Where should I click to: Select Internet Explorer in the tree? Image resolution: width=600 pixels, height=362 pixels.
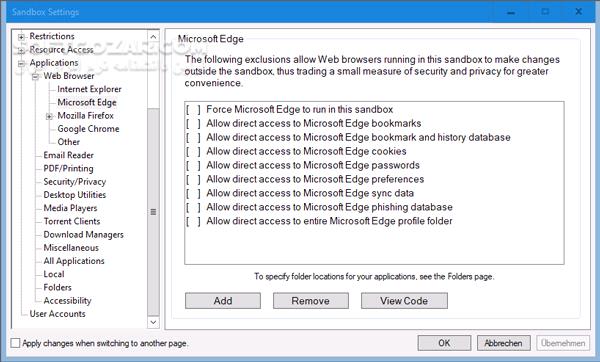[89, 89]
